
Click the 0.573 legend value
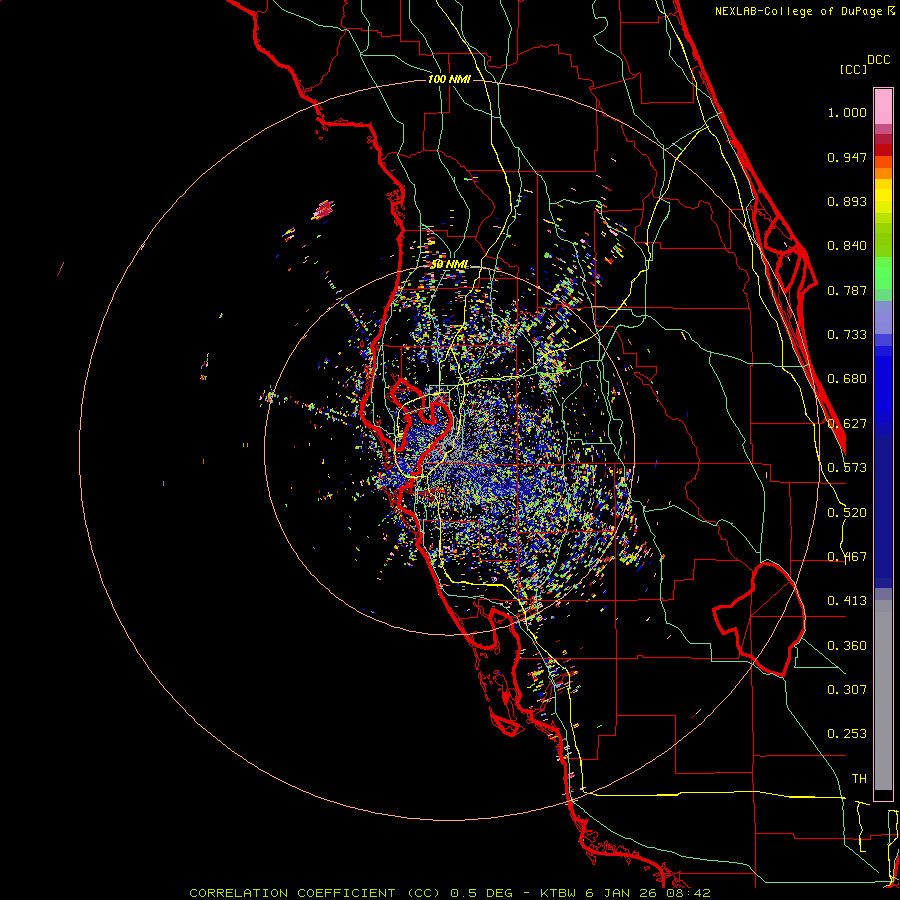point(847,468)
